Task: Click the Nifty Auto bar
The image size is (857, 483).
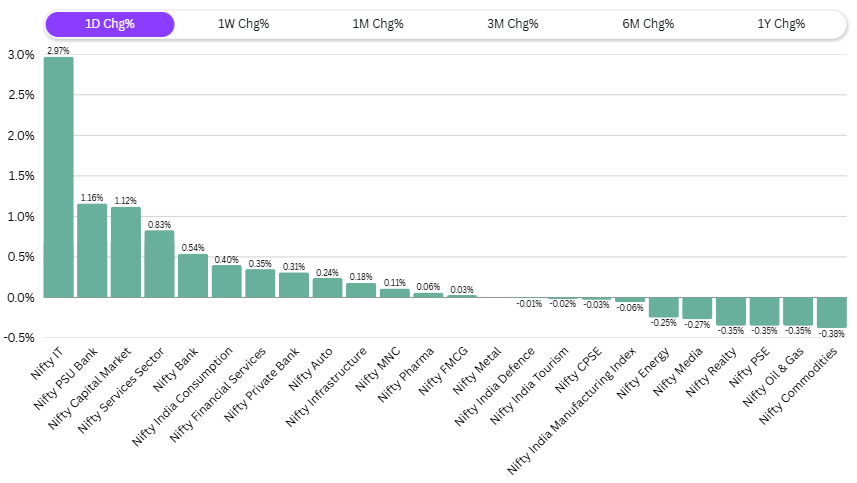Action: pyautogui.click(x=328, y=287)
